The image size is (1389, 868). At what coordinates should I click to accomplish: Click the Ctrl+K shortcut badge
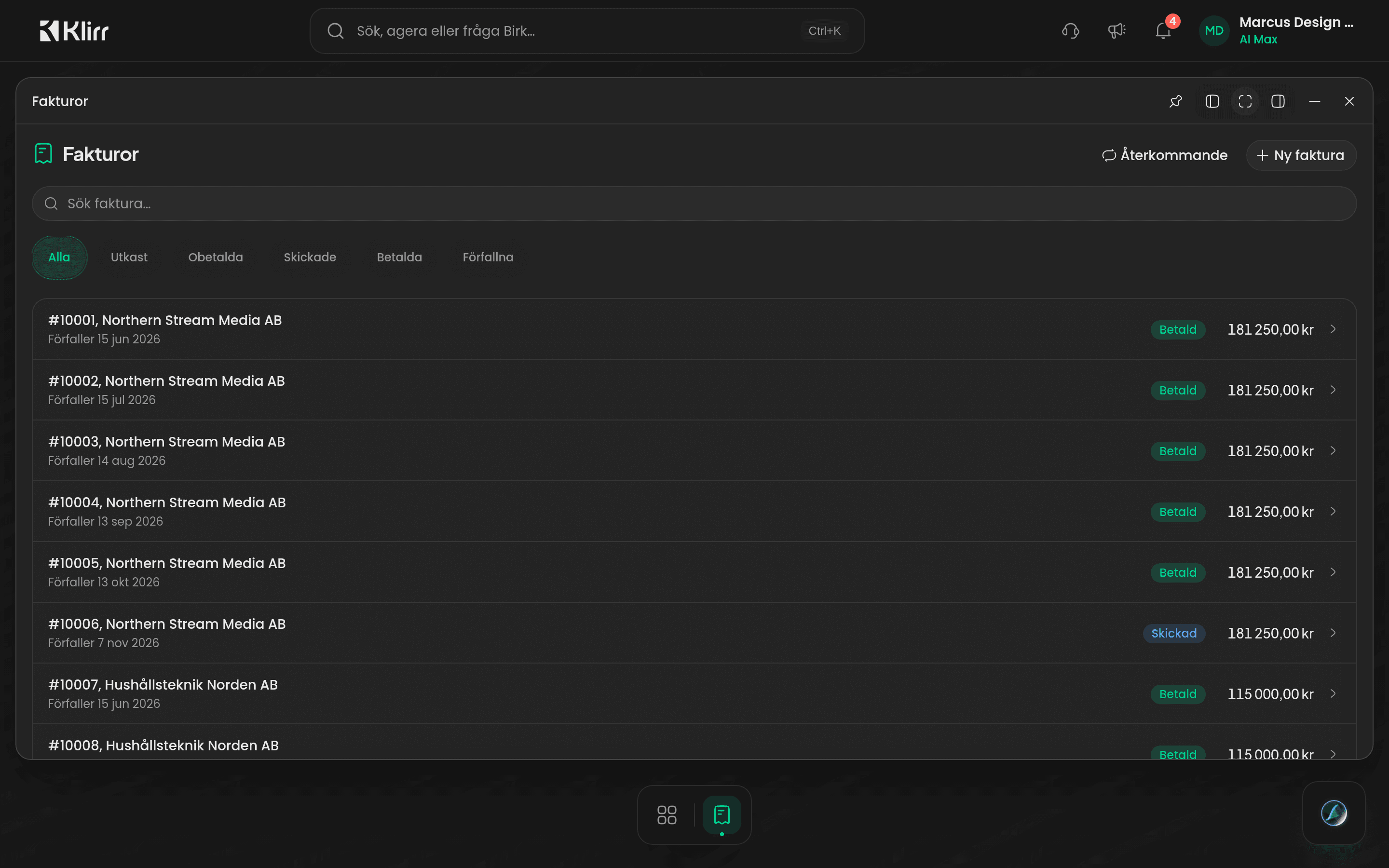point(824,30)
